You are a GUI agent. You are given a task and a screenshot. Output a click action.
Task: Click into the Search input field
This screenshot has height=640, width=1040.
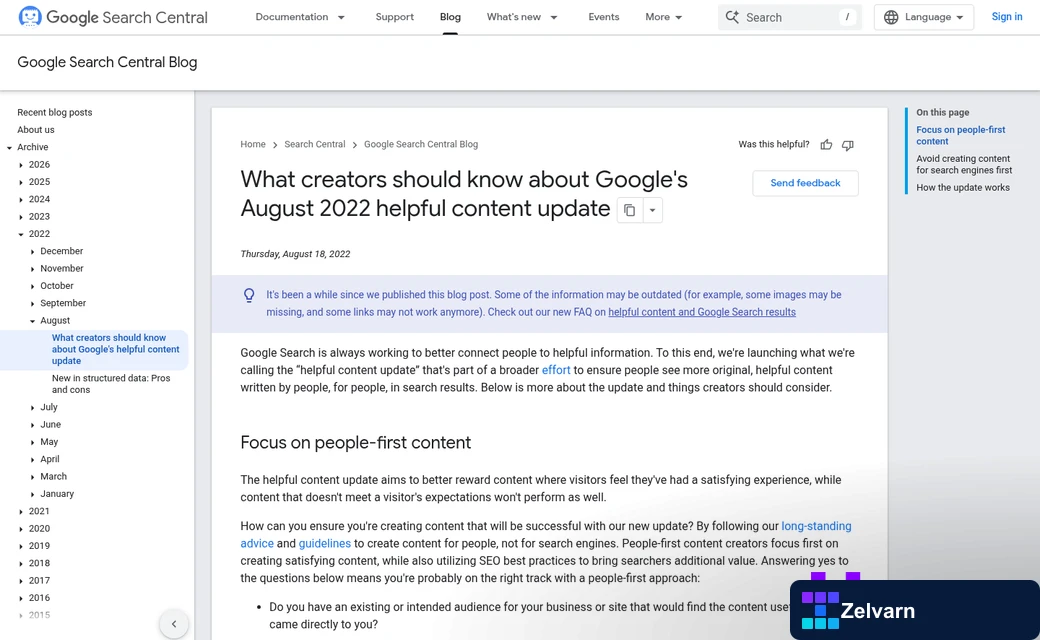[x=790, y=17]
